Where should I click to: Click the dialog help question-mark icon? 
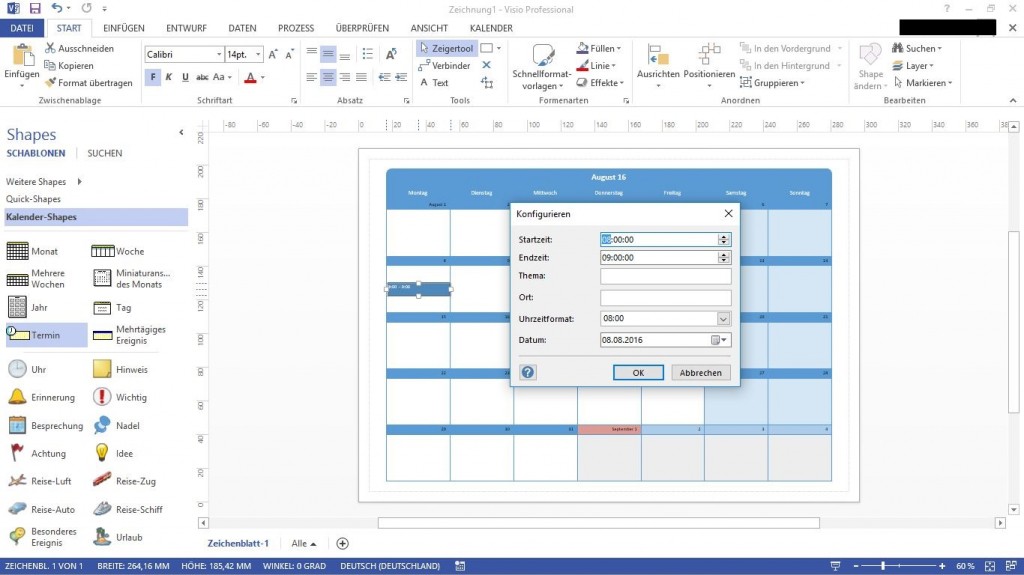[x=528, y=372]
